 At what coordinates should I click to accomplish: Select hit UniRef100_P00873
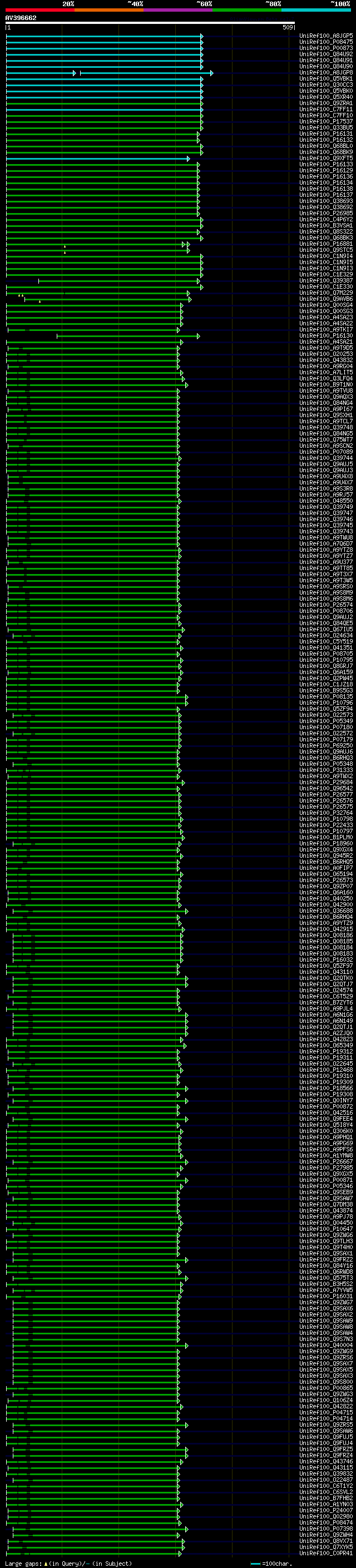[x=326, y=48]
